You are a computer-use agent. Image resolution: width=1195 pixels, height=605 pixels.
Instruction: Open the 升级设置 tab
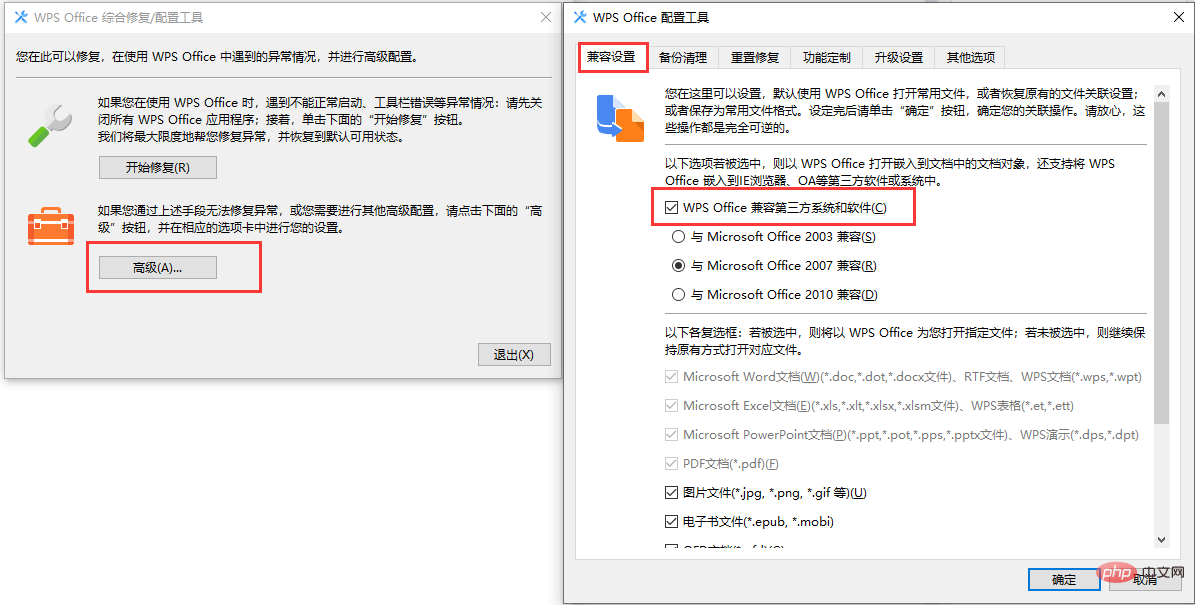click(899, 58)
